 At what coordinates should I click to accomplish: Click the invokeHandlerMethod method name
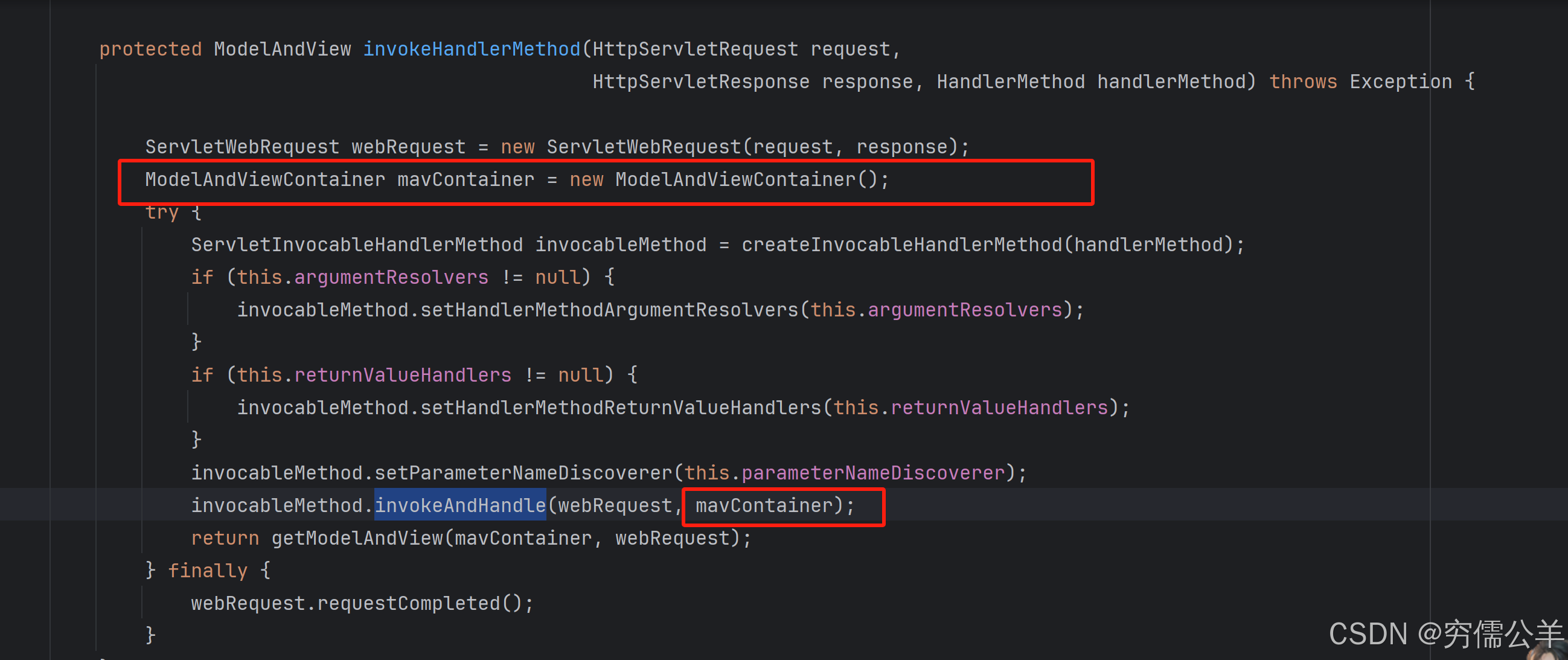coord(471,50)
